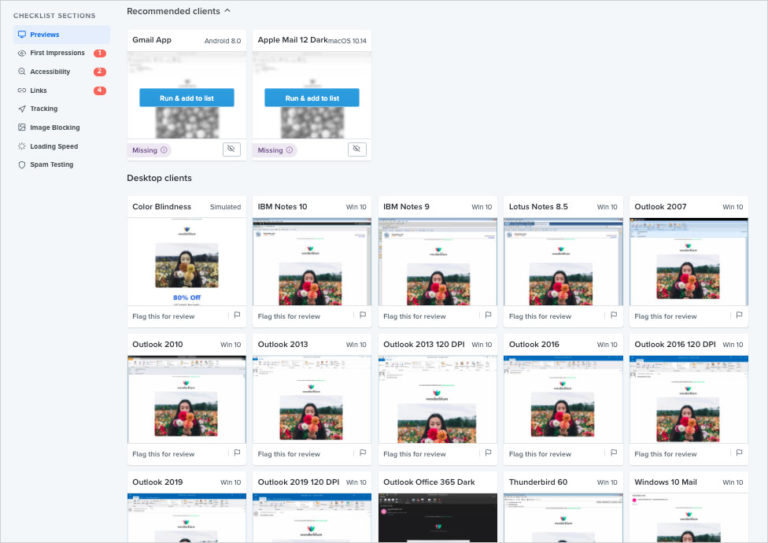This screenshot has width=768, height=543.
Task: Click the Loading Speed spinner icon
Action: click(22, 146)
